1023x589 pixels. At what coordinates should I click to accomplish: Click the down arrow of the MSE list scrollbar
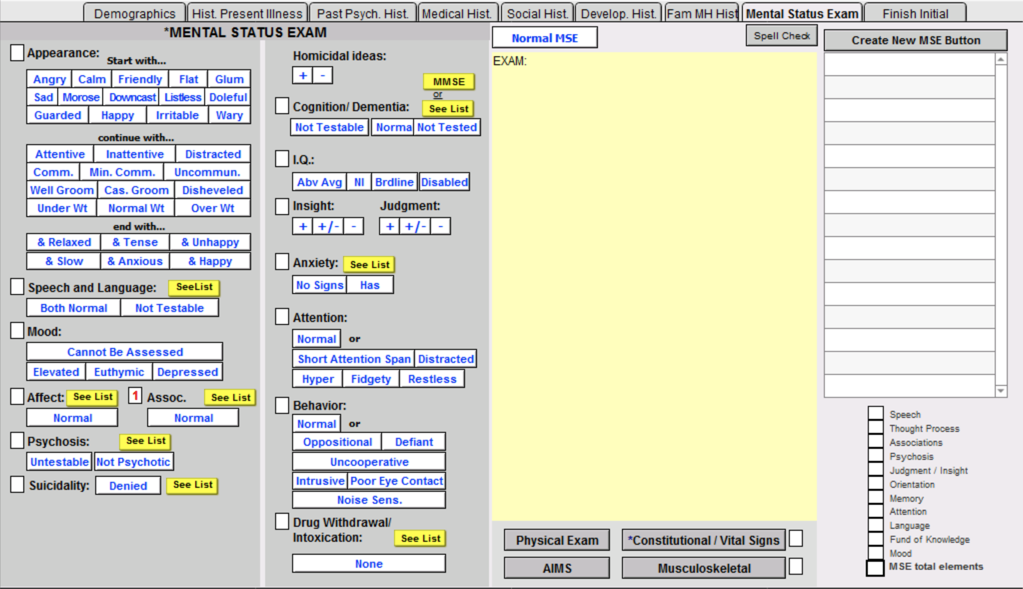1001,390
